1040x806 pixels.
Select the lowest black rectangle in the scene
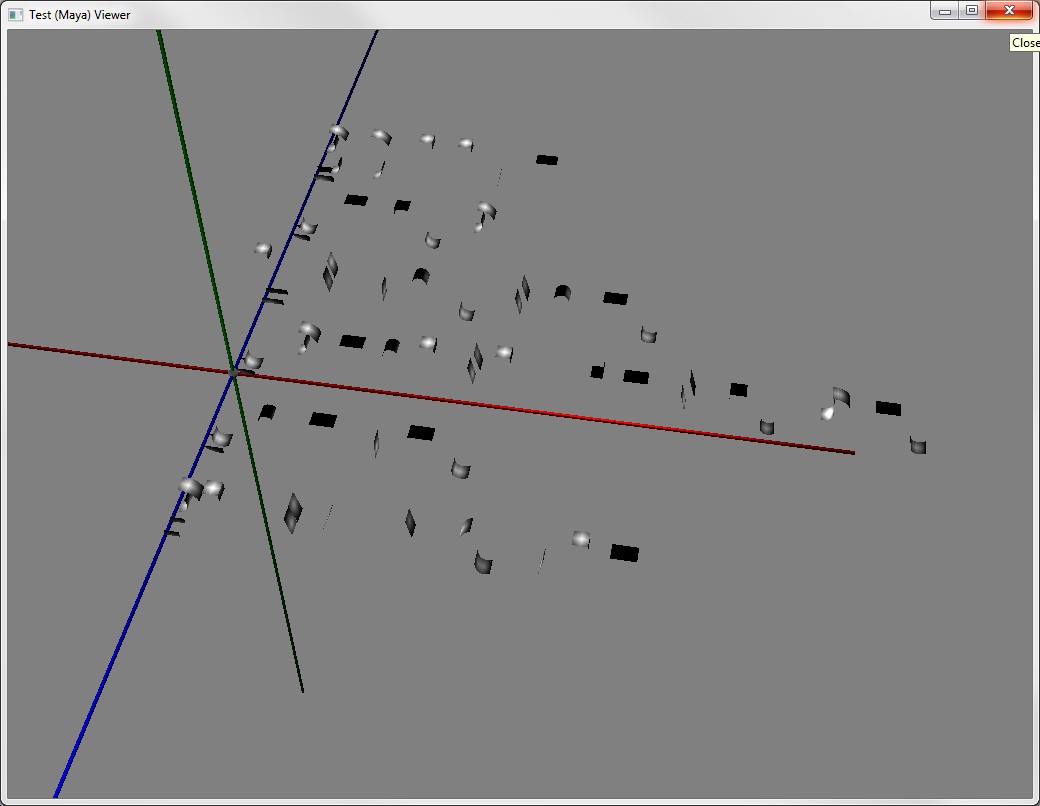(x=624, y=553)
